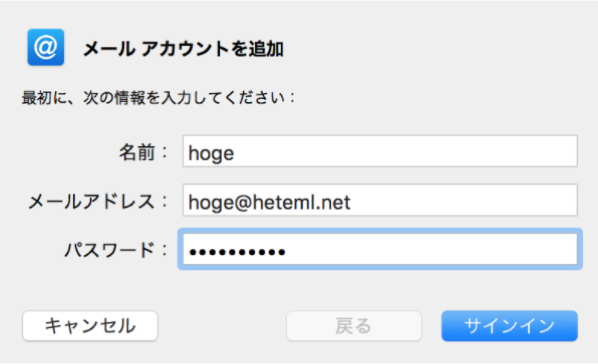Focus the パスワード field
This screenshot has width=598, height=364.
point(380,249)
